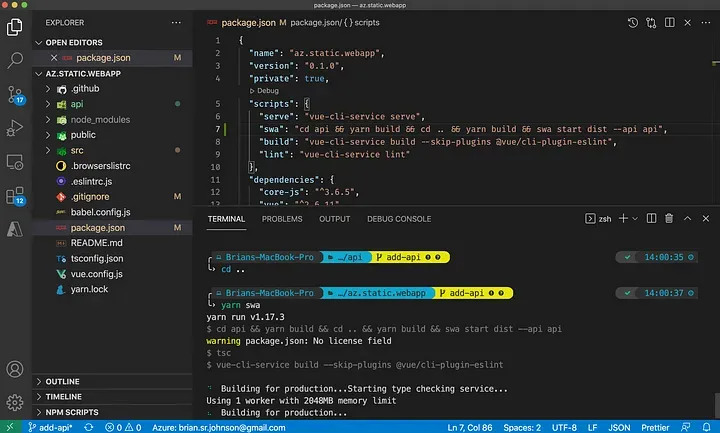Click the Debug code lens above scripts
720x433 pixels.
(264, 91)
